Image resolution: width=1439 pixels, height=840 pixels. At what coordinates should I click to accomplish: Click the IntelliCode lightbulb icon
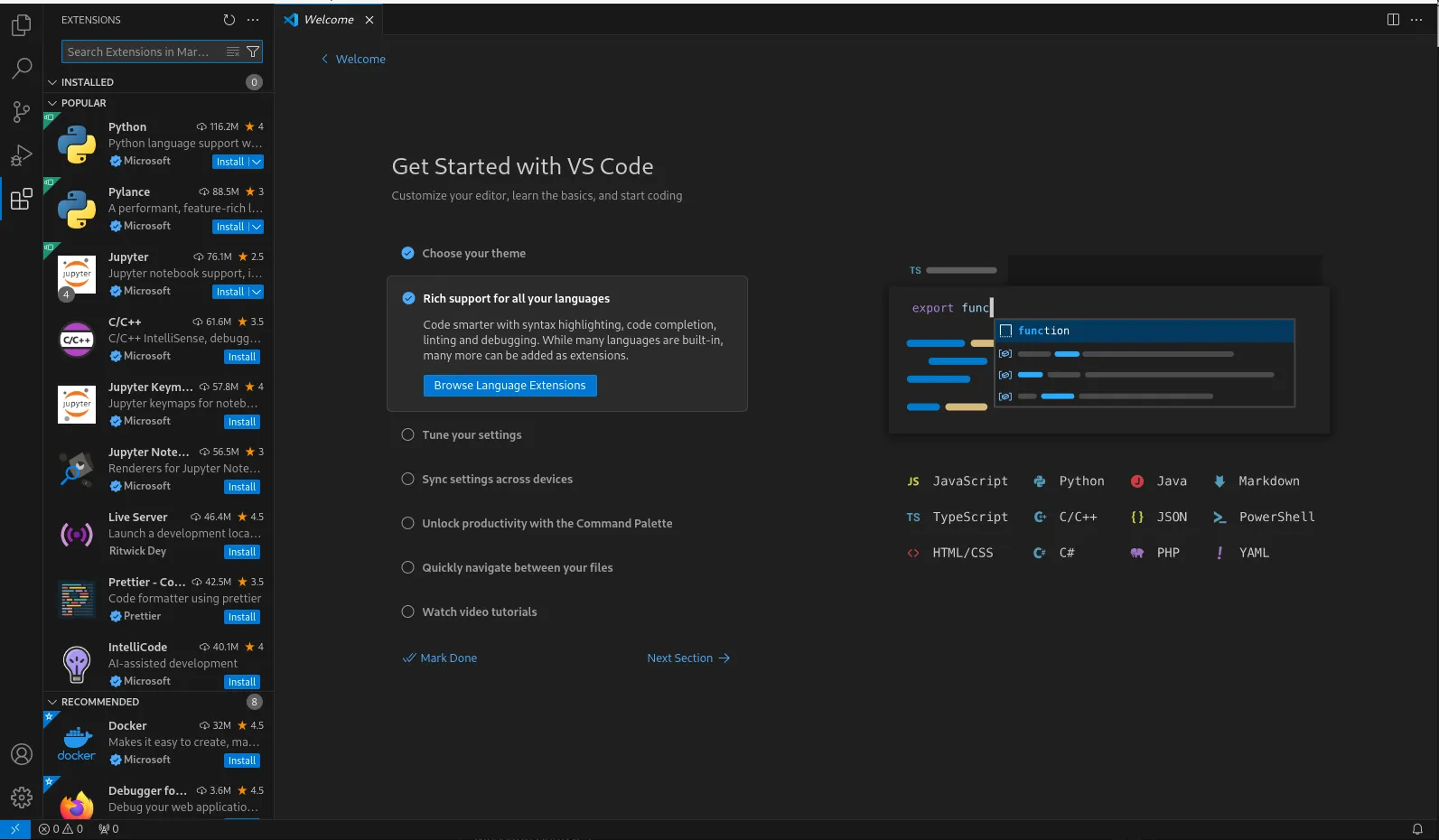(x=77, y=665)
